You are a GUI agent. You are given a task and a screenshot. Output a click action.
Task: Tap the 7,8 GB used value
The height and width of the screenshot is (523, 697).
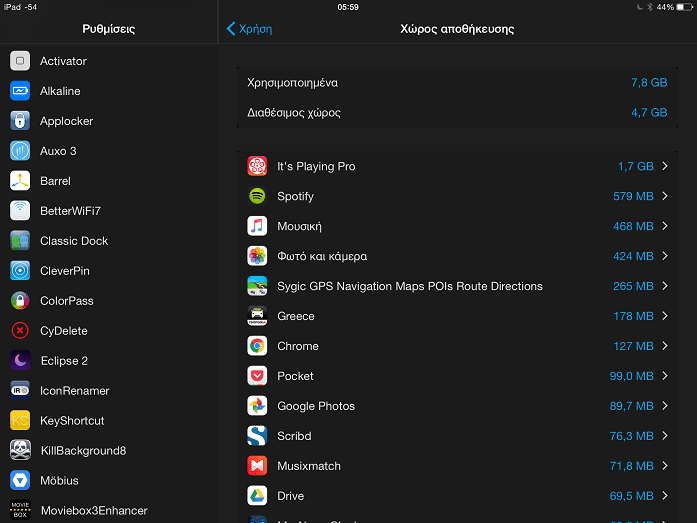tap(649, 83)
